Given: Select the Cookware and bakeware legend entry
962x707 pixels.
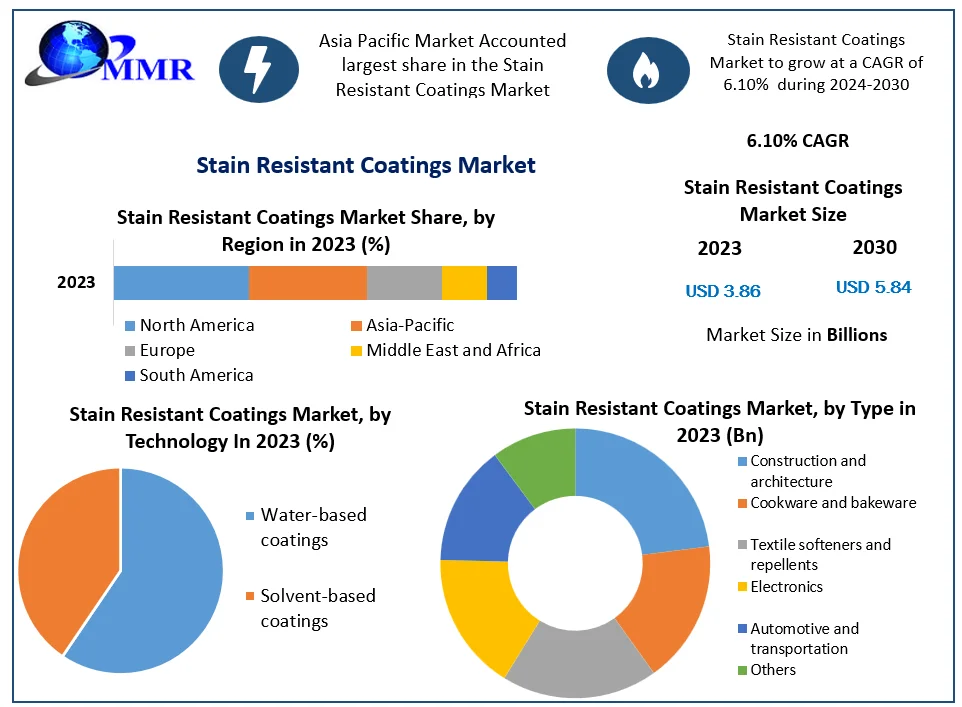Looking at the screenshot, I should [832, 503].
